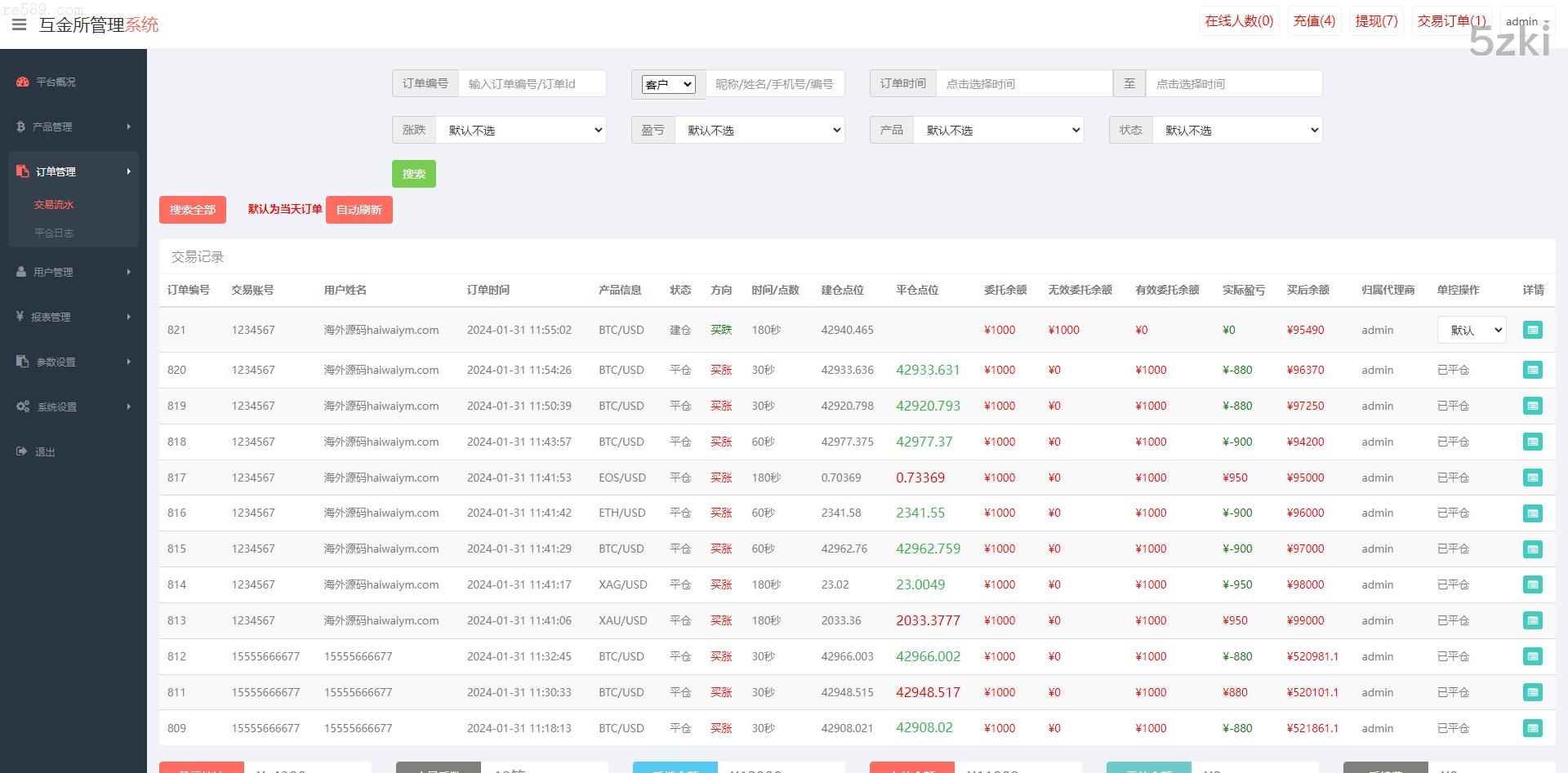Screen dimensions: 1568x773
Task: Open the 客户 type selector dropdown
Action: click(x=668, y=84)
